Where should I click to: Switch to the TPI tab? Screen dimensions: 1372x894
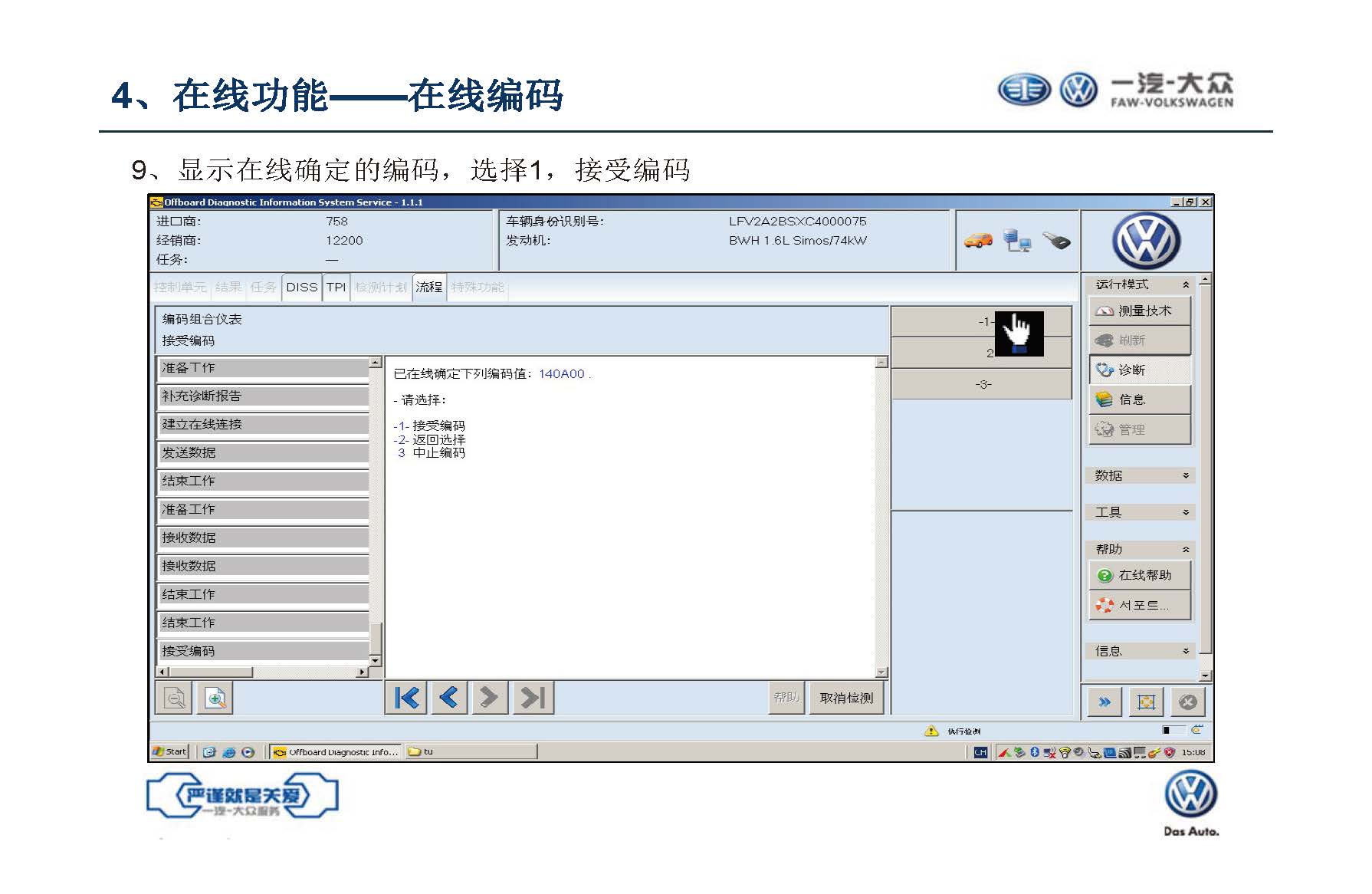[x=336, y=288]
